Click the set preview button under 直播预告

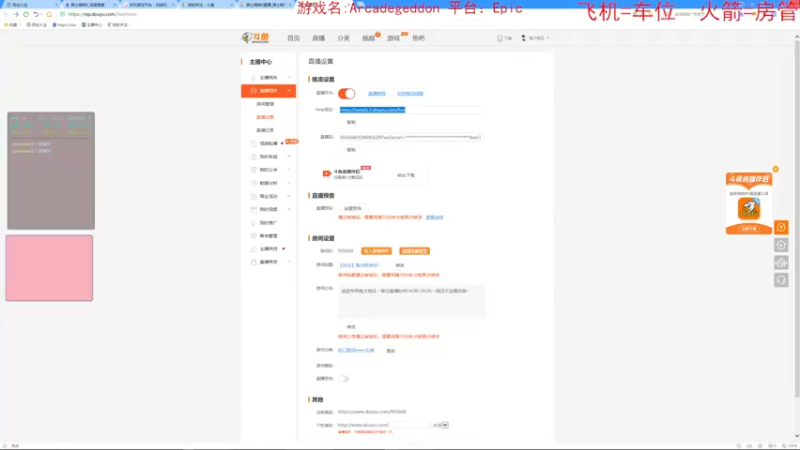353,208
